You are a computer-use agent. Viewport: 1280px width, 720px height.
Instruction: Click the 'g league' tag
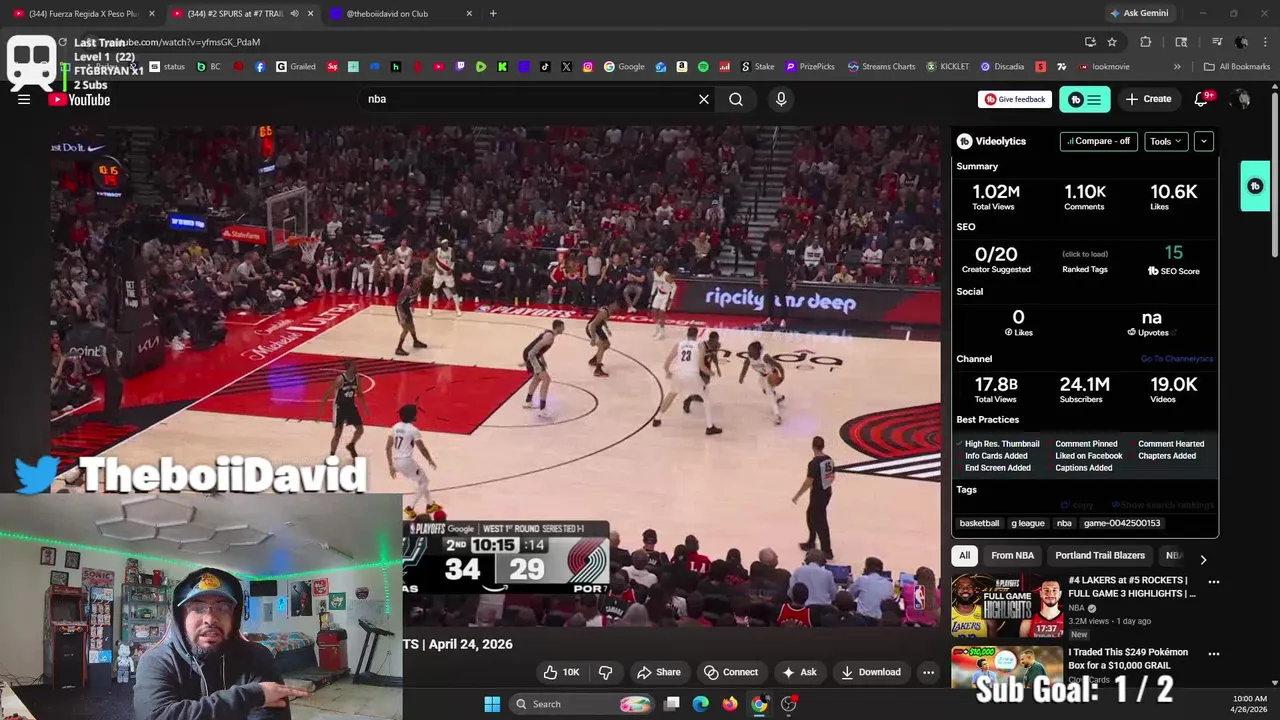(x=1027, y=523)
